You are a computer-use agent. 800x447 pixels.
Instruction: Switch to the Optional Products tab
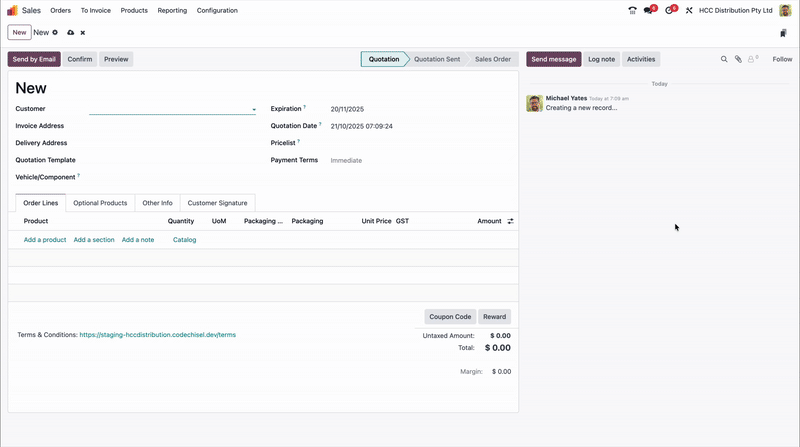pos(100,203)
